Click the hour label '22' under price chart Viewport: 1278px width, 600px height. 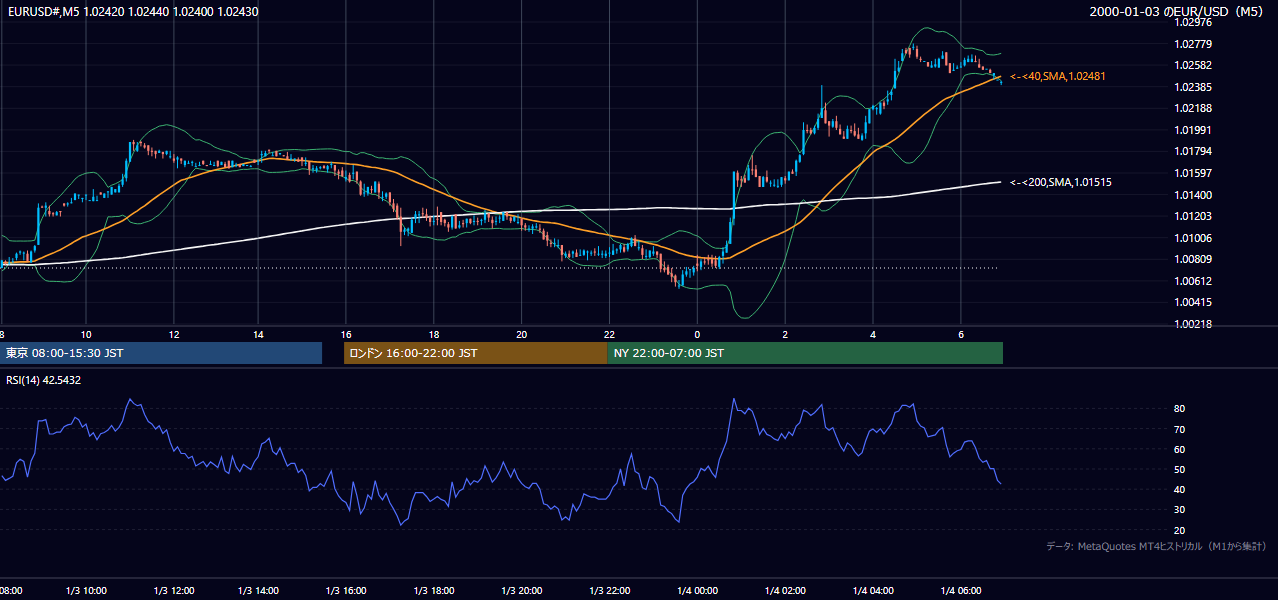(x=609, y=334)
